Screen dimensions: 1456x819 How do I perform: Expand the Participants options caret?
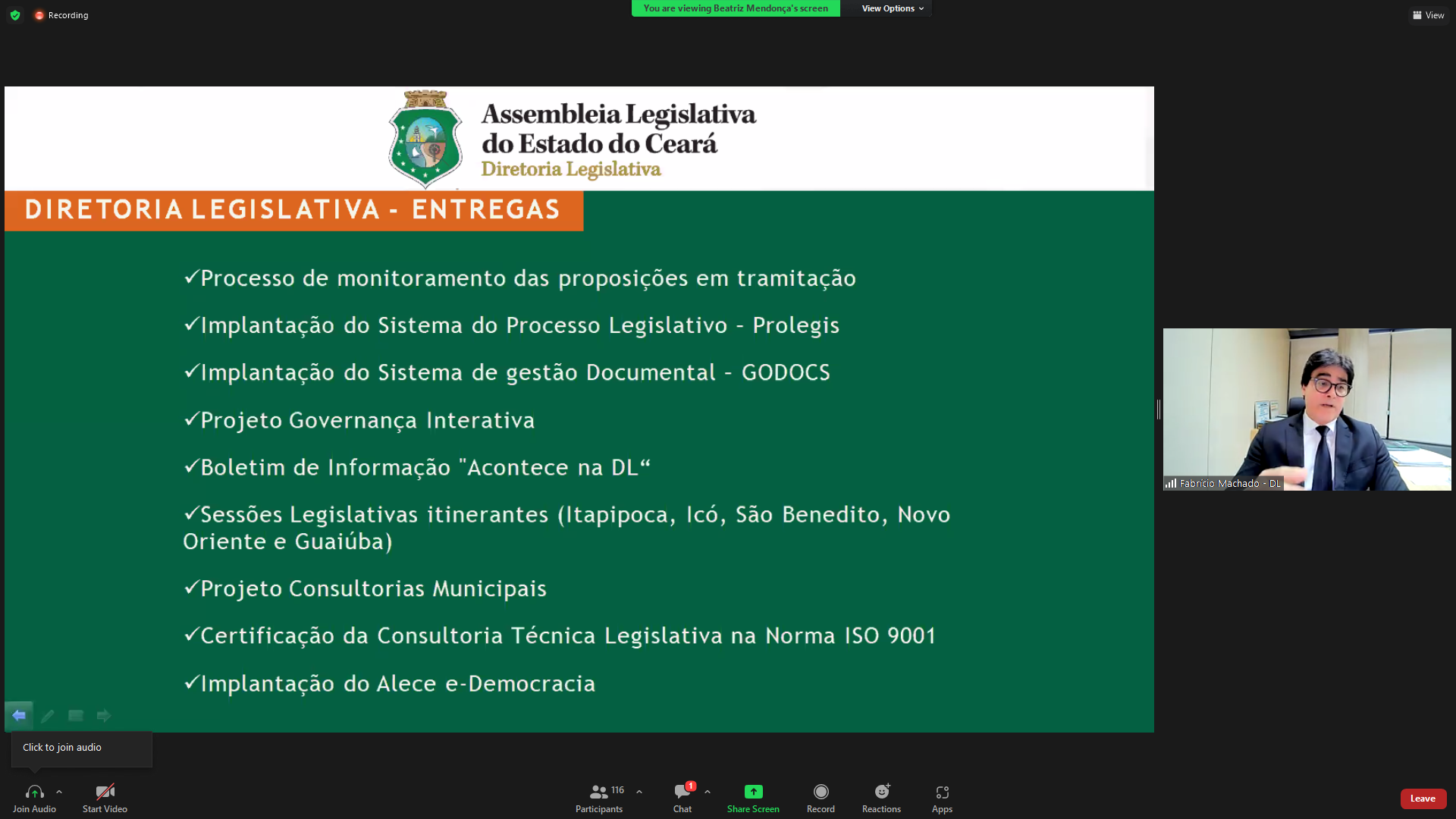[639, 792]
